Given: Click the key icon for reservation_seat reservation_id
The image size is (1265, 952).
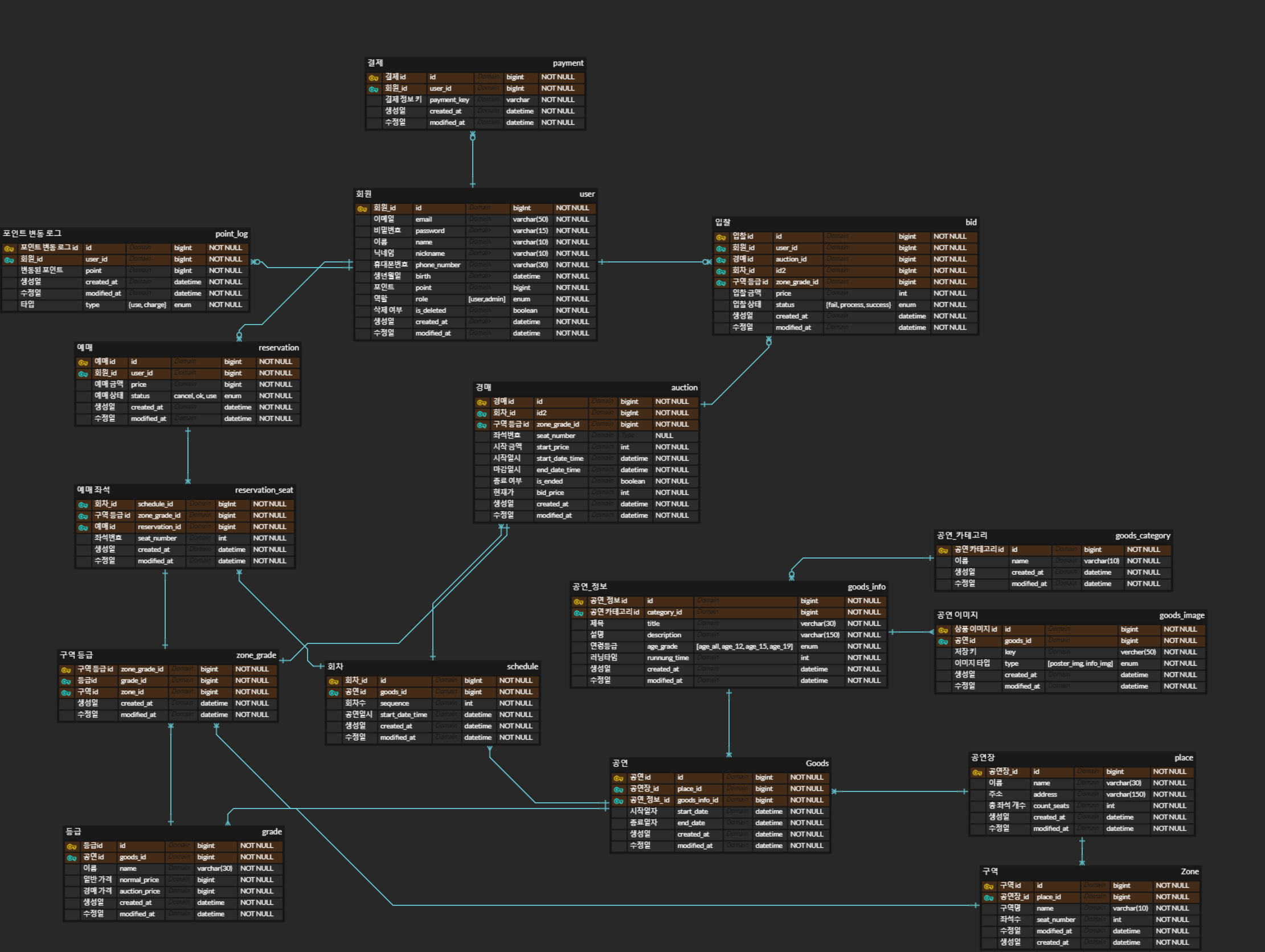Looking at the screenshot, I should 83,527.
